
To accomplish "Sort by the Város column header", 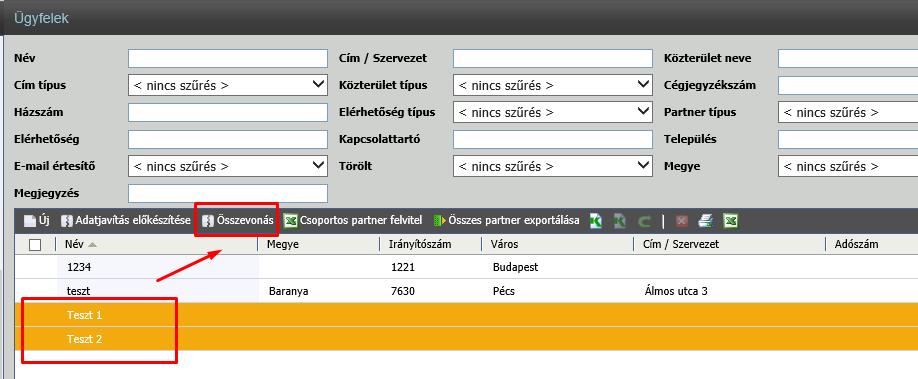I will tap(557, 244).
